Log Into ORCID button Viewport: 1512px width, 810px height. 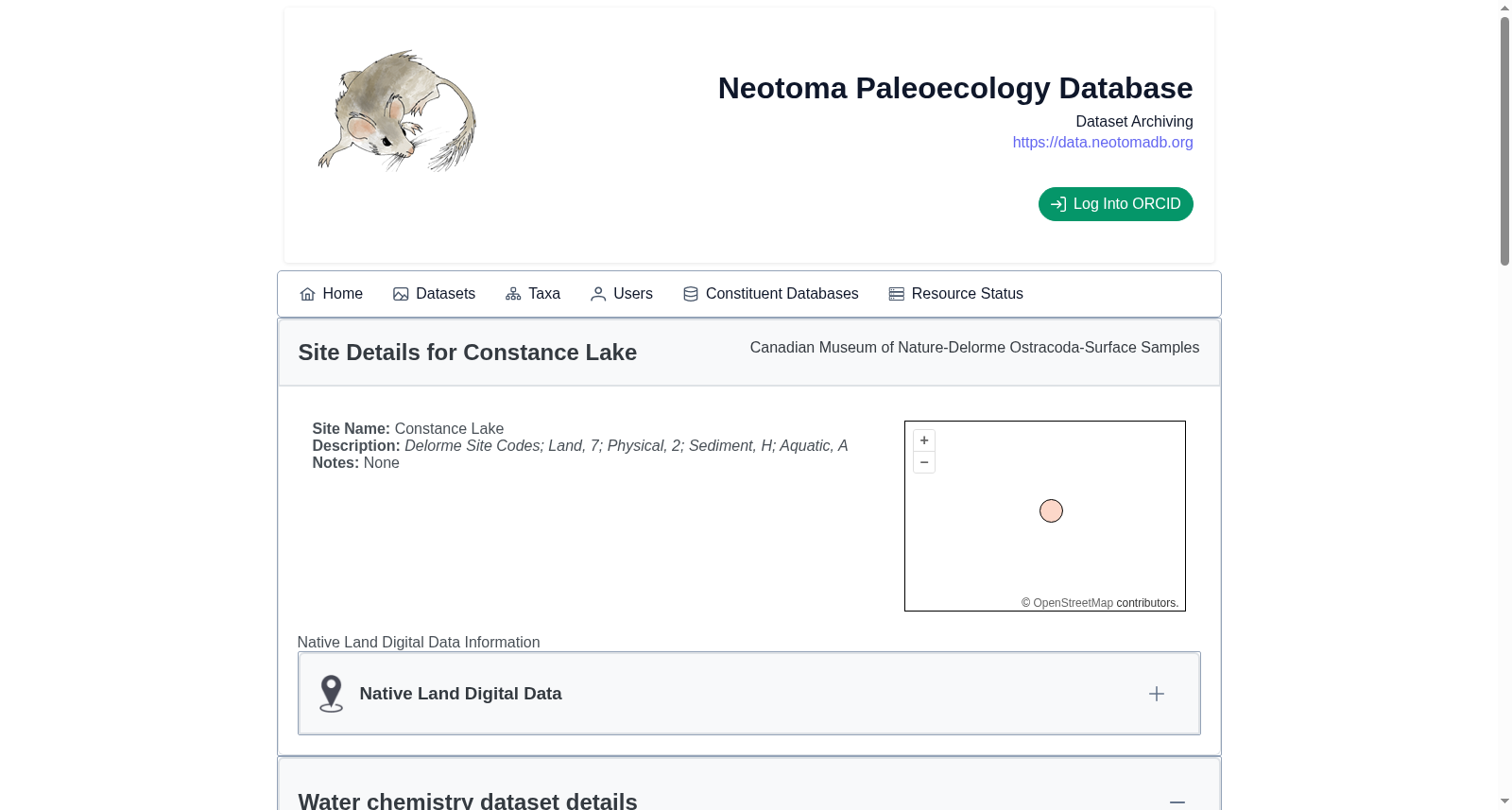point(1116,204)
